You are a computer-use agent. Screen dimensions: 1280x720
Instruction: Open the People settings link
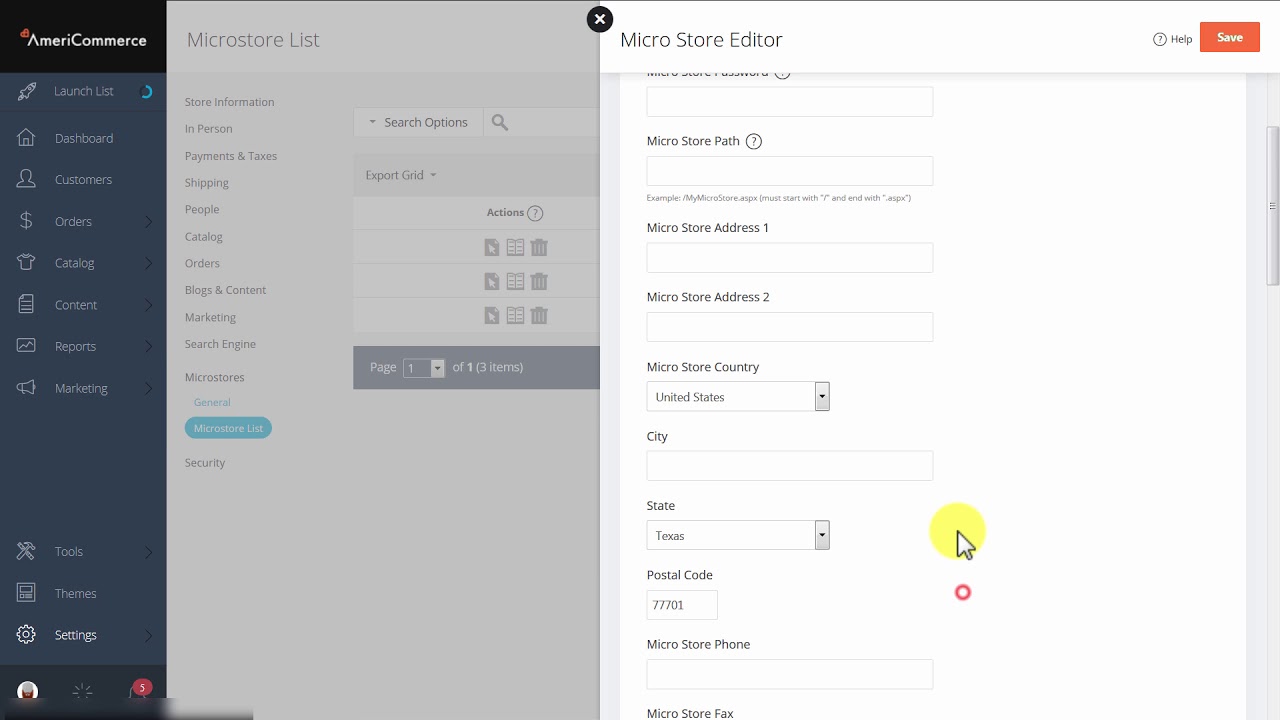pyautogui.click(x=202, y=210)
